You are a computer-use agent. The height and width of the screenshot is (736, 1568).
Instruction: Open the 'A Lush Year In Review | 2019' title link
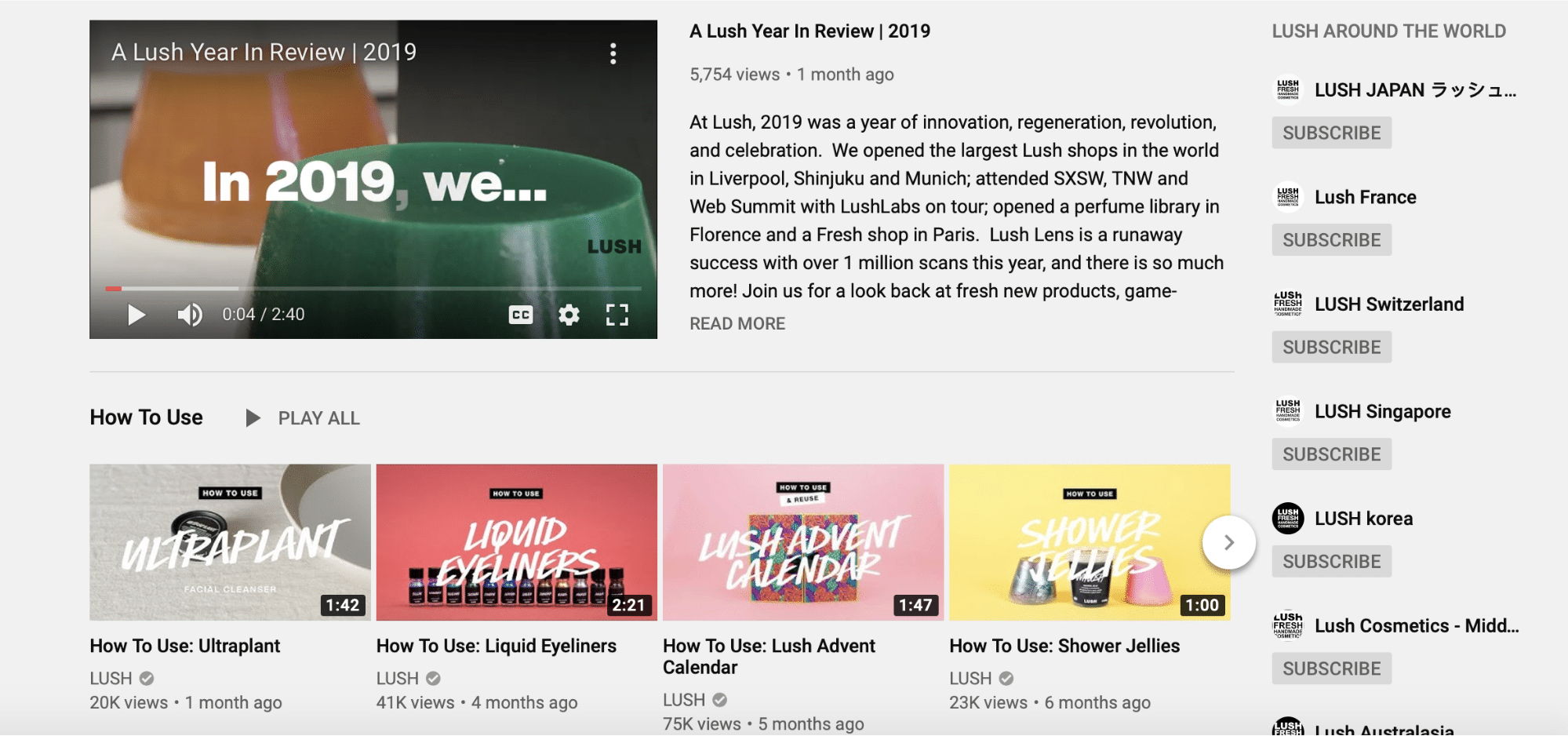point(809,31)
